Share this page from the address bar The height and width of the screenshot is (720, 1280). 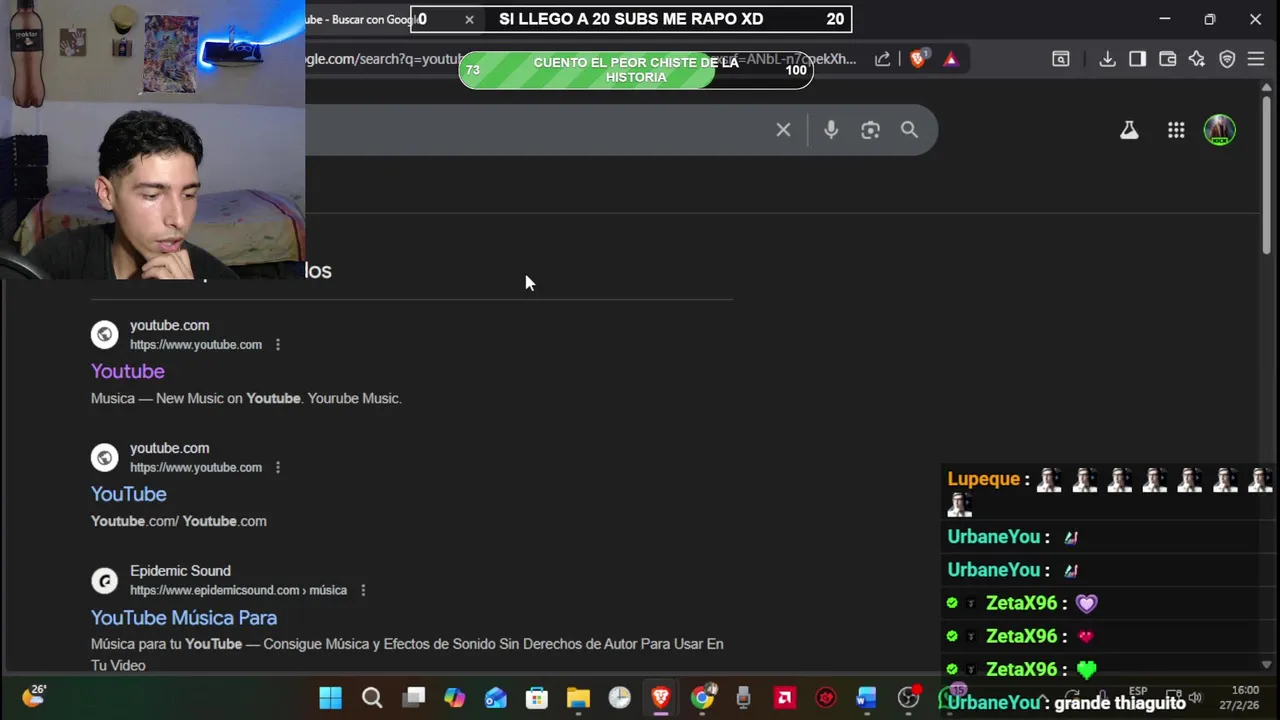point(882,59)
